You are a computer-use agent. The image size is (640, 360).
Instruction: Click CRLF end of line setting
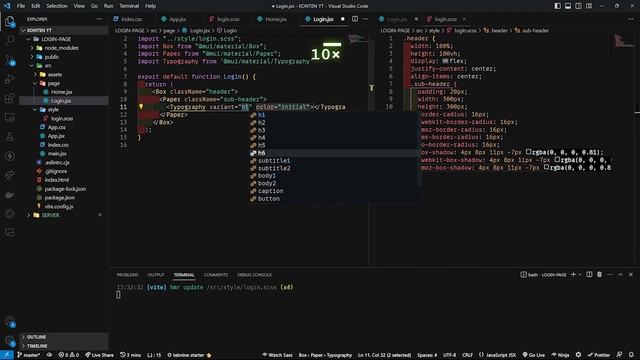tap(467, 355)
